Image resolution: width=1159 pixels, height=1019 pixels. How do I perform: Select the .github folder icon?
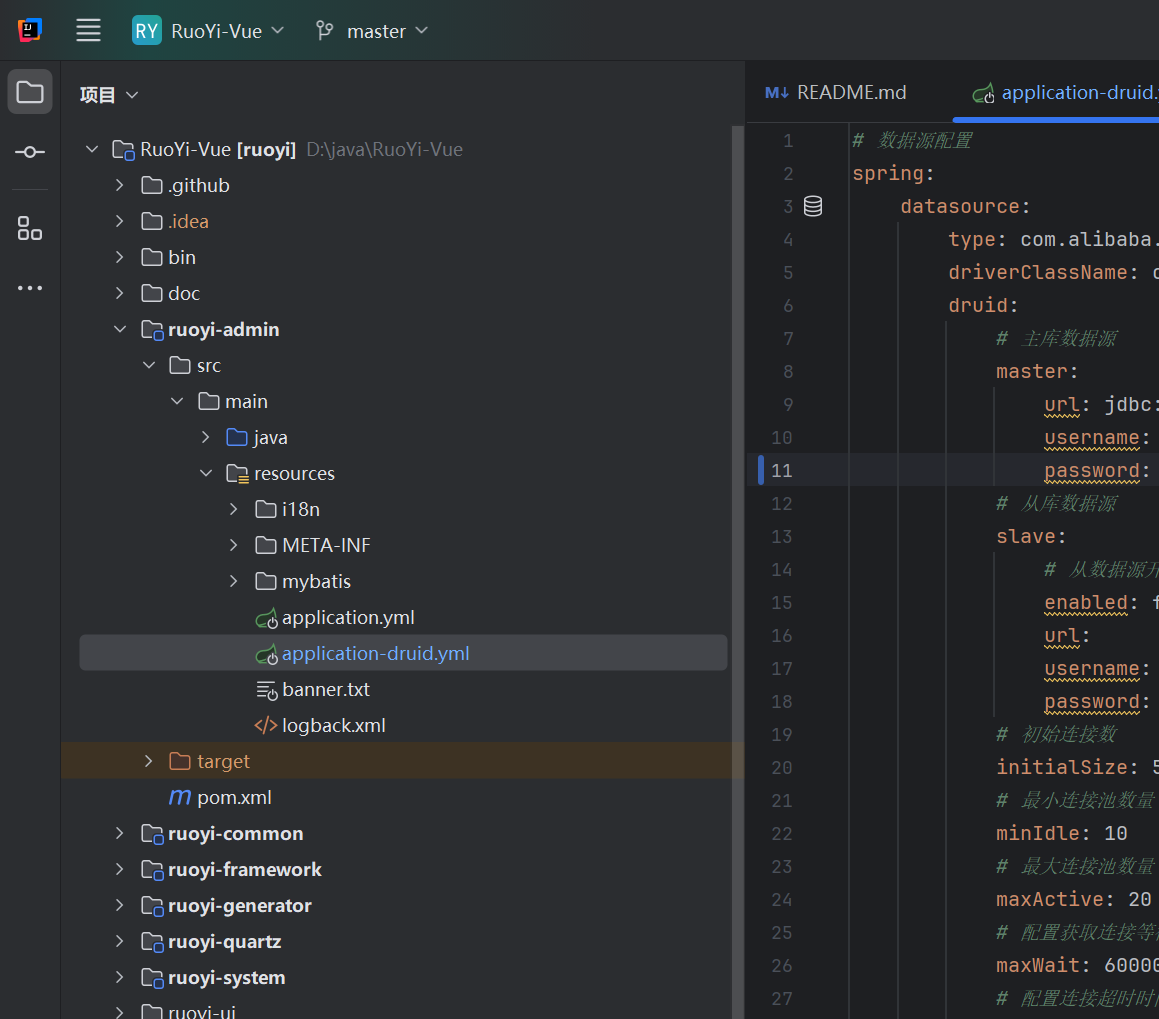point(152,185)
